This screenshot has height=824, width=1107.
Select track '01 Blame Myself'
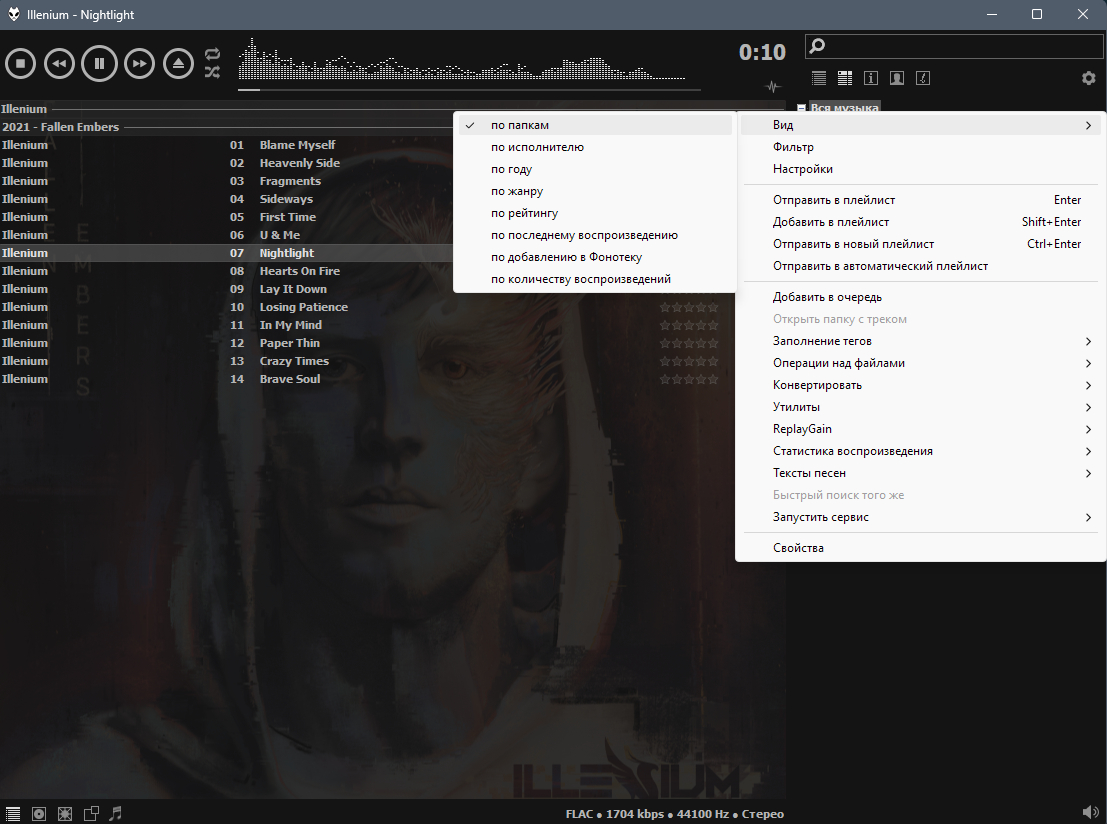[x=226, y=145]
